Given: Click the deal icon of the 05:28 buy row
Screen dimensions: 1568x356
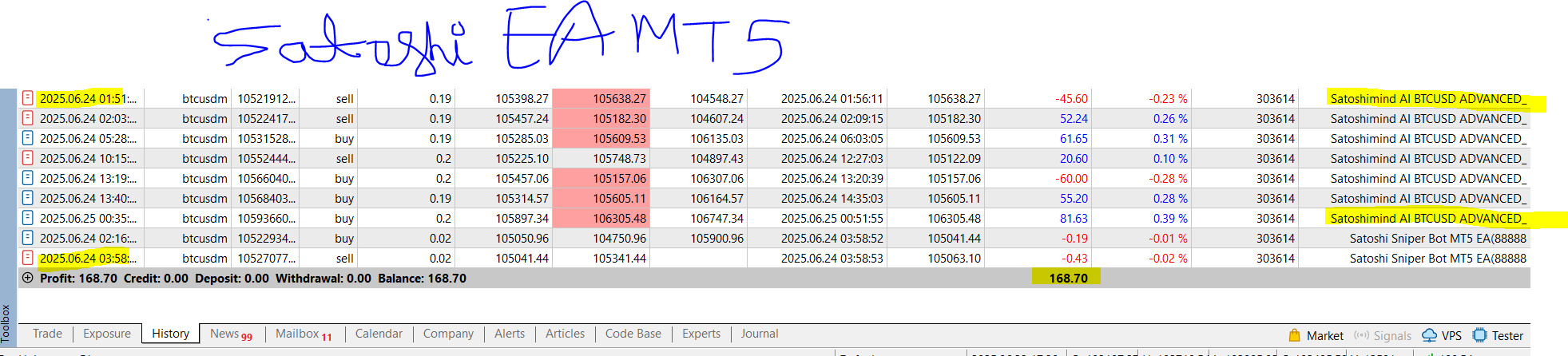Looking at the screenshot, I should click(28, 138).
